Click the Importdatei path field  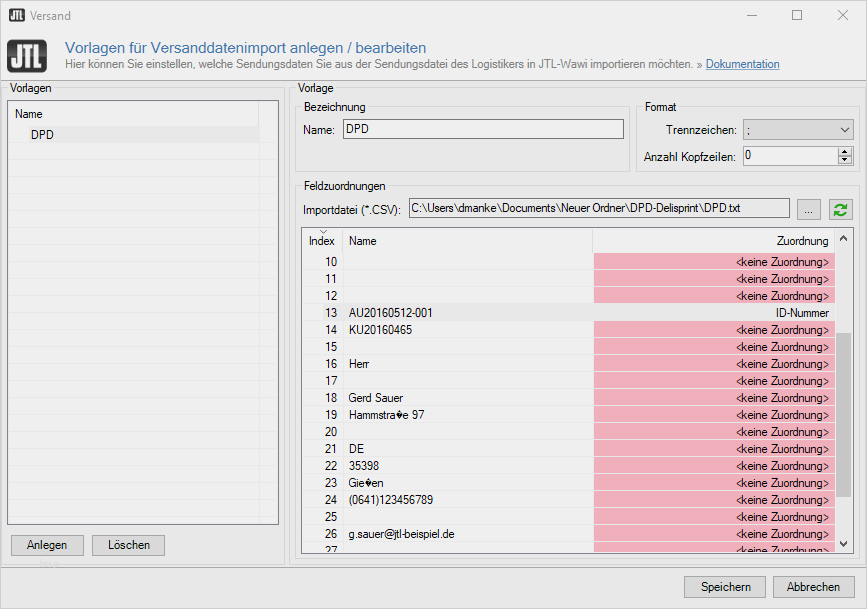(599, 208)
